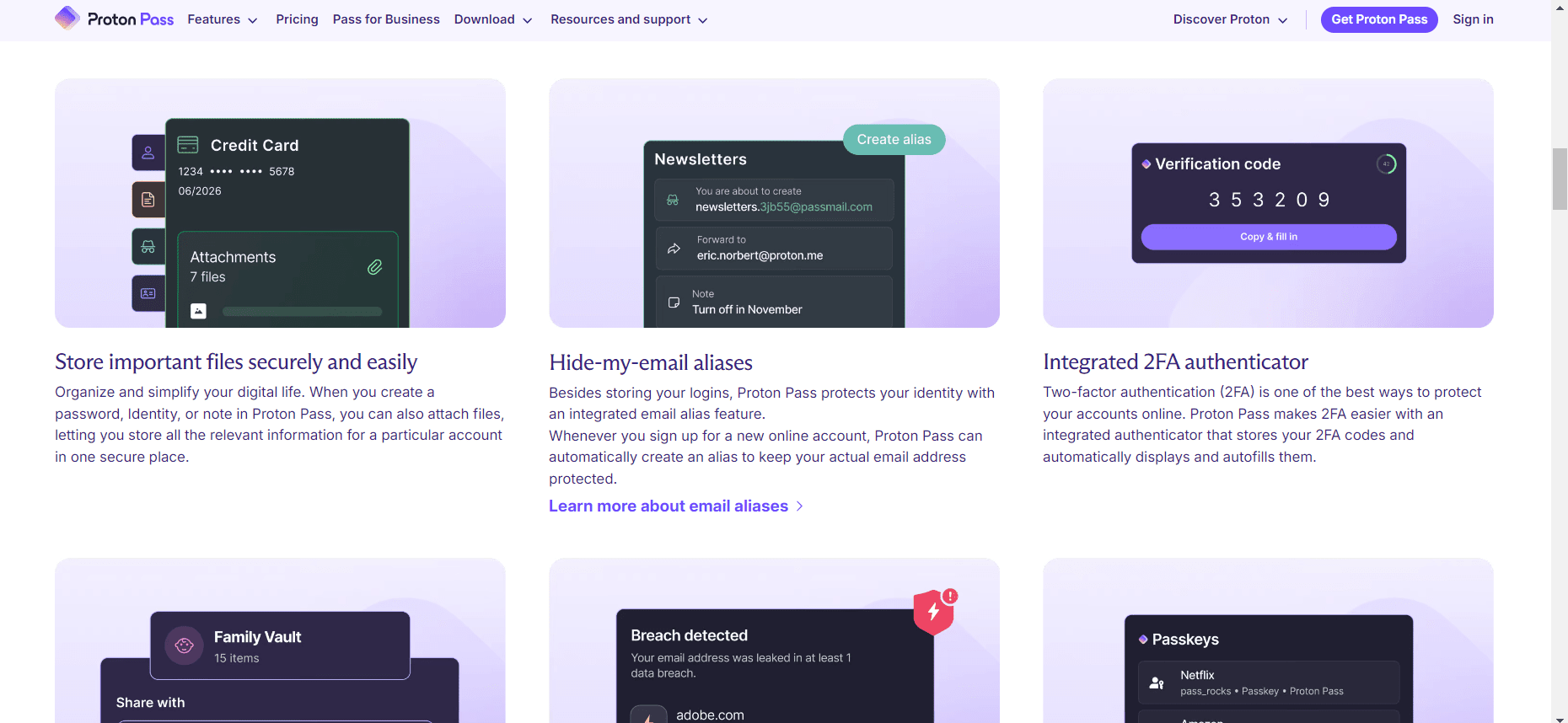Click the Turn off in November note field
Viewport: 1568px width, 723px height.
tap(774, 302)
